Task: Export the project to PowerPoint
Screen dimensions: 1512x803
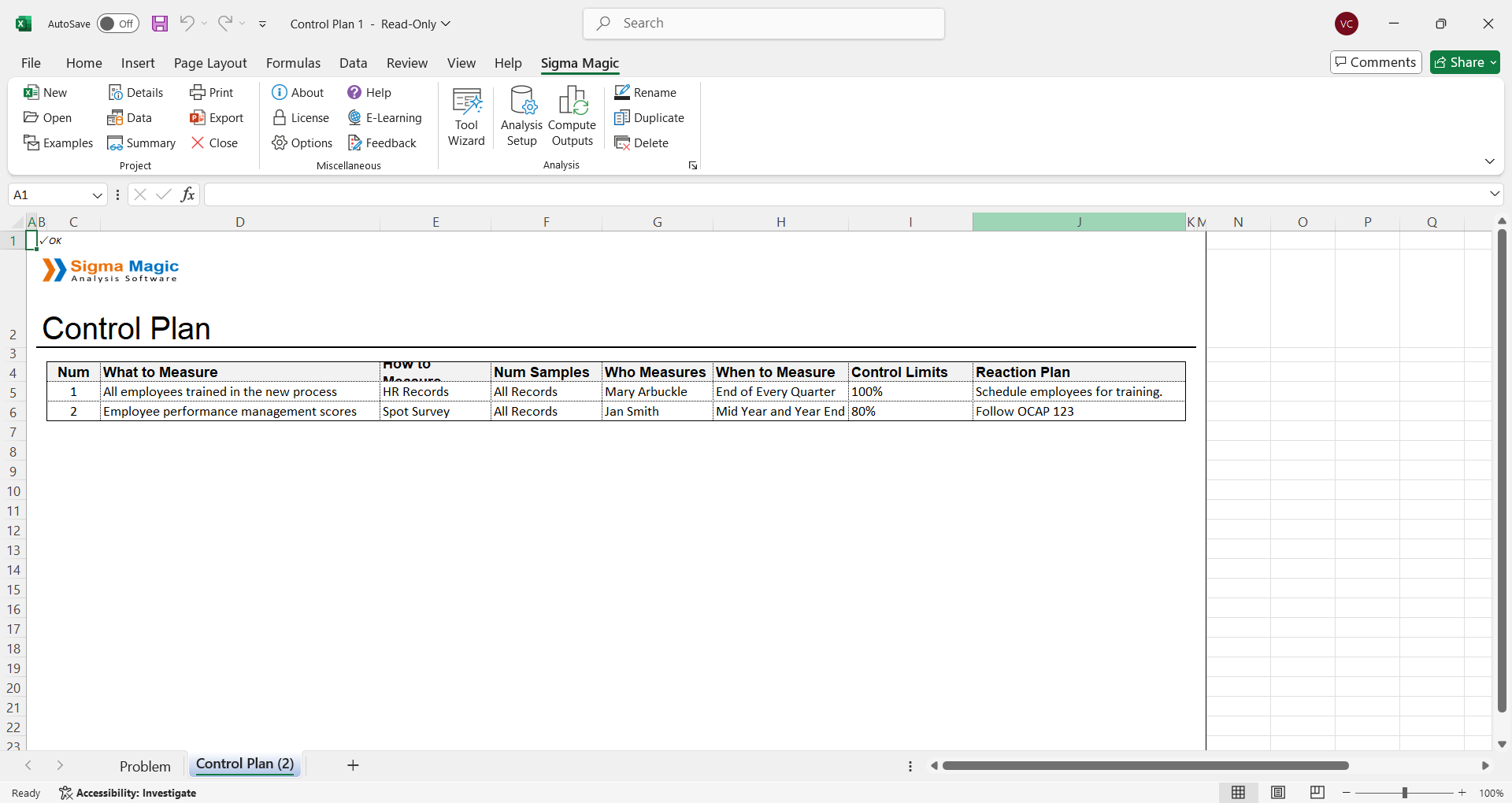Action: pos(217,118)
